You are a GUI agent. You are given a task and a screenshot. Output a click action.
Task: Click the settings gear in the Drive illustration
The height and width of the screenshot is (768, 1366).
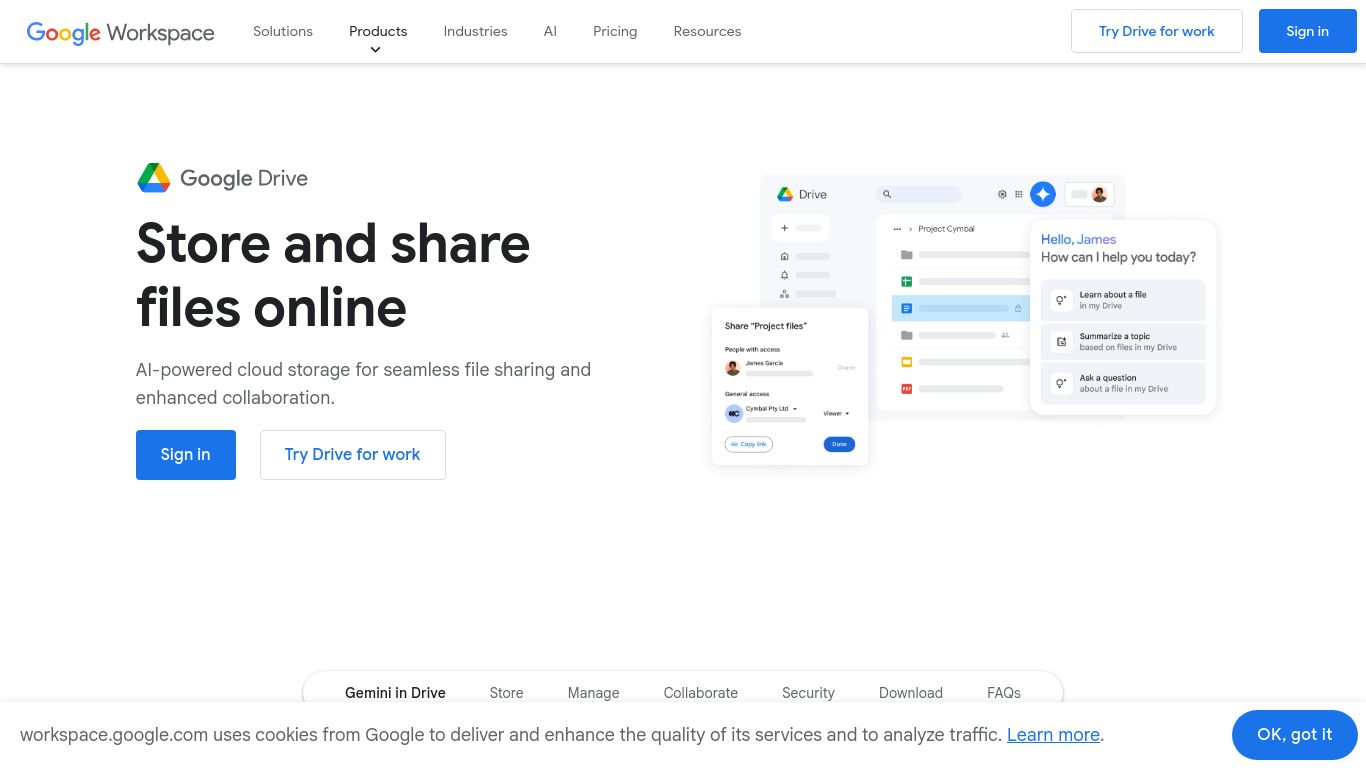click(x=1002, y=194)
